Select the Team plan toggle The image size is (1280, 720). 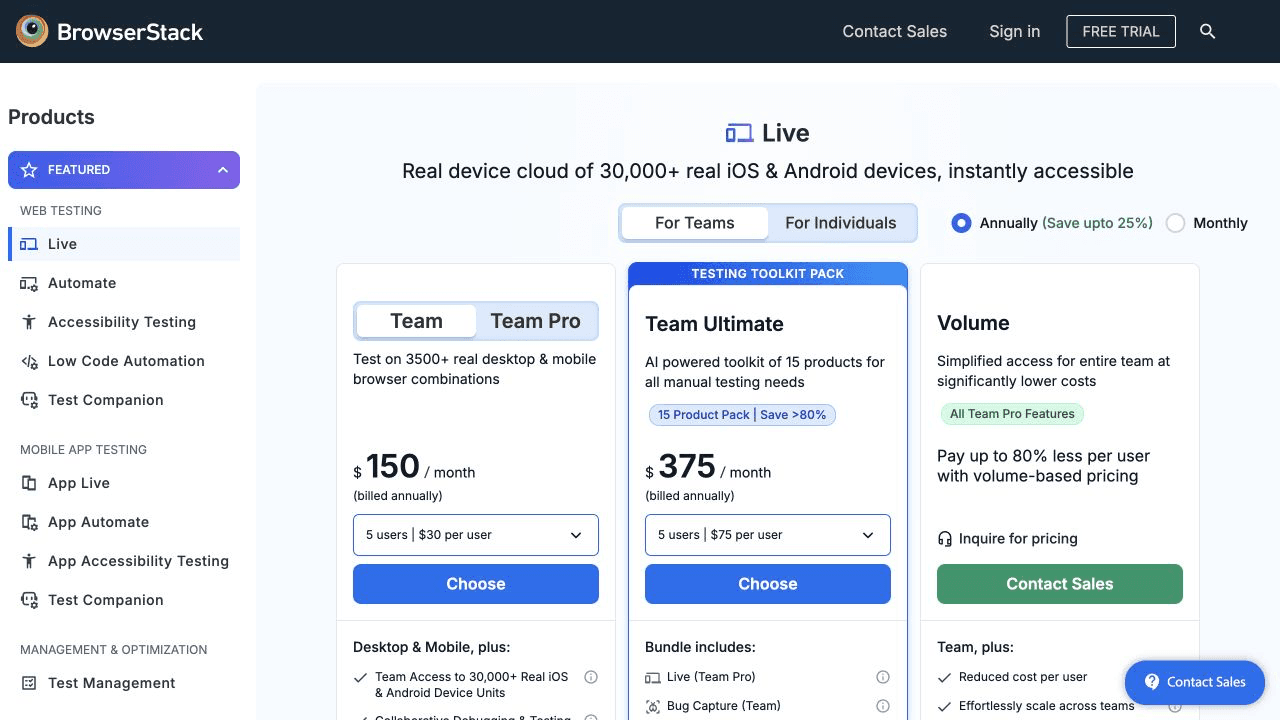(x=416, y=321)
